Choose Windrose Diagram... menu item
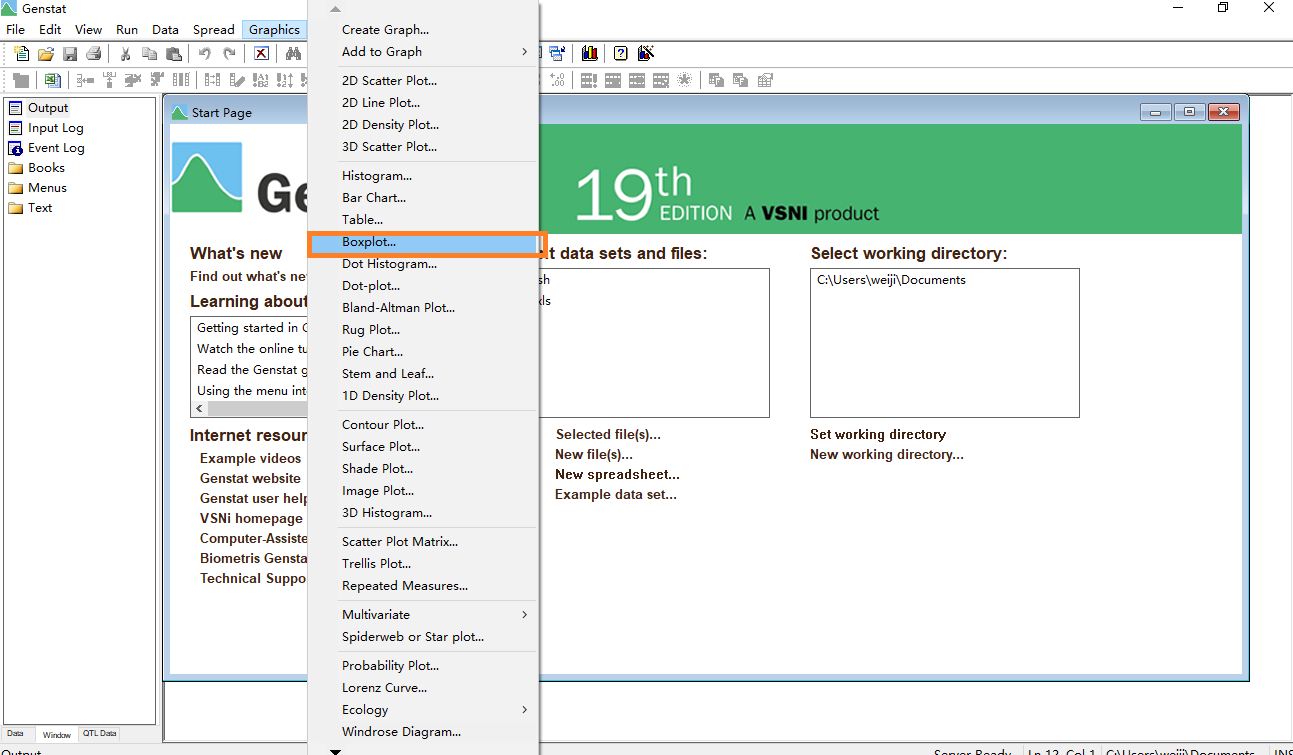 423,732
